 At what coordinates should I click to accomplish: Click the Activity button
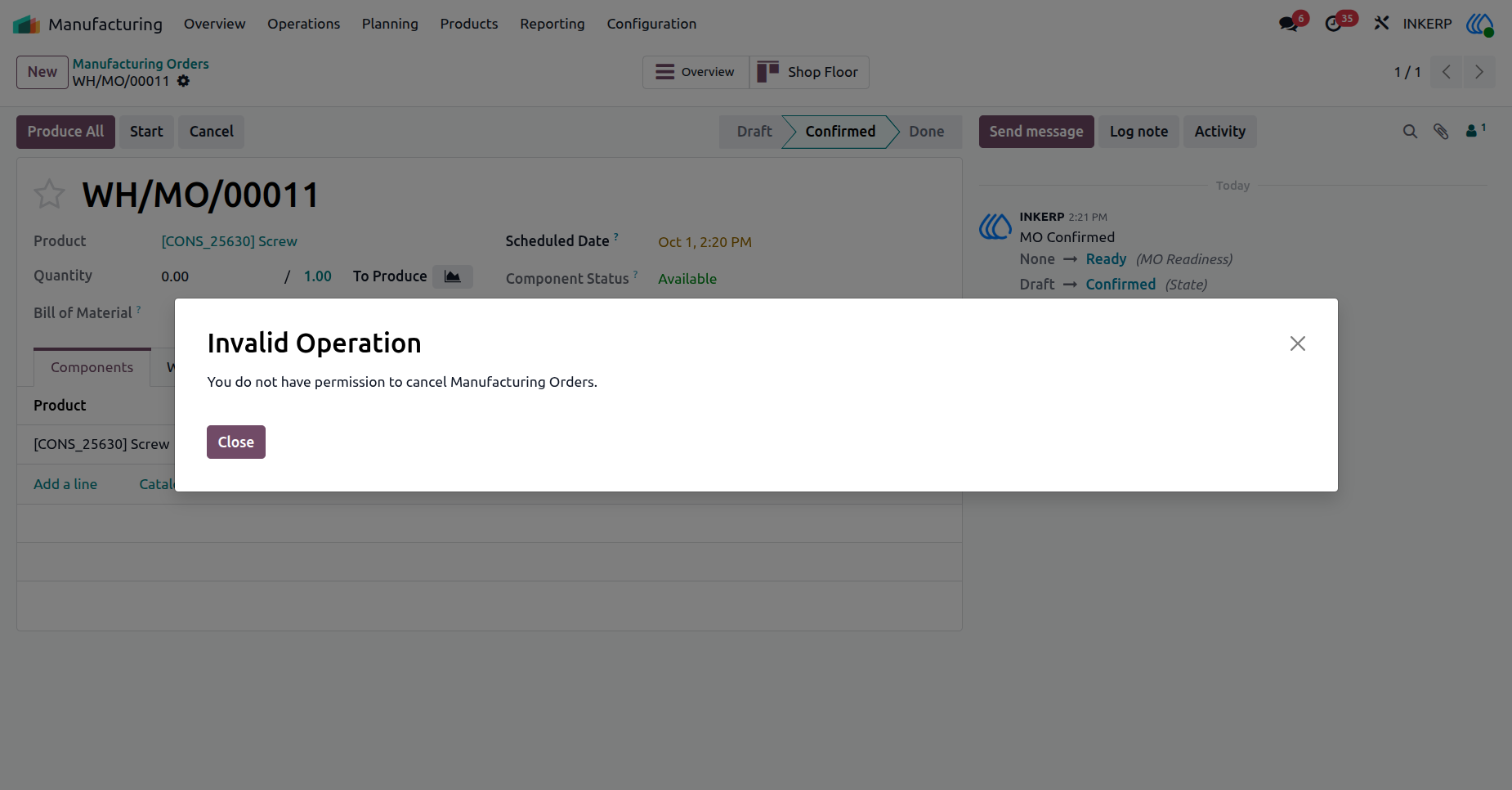pos(1220,132)
